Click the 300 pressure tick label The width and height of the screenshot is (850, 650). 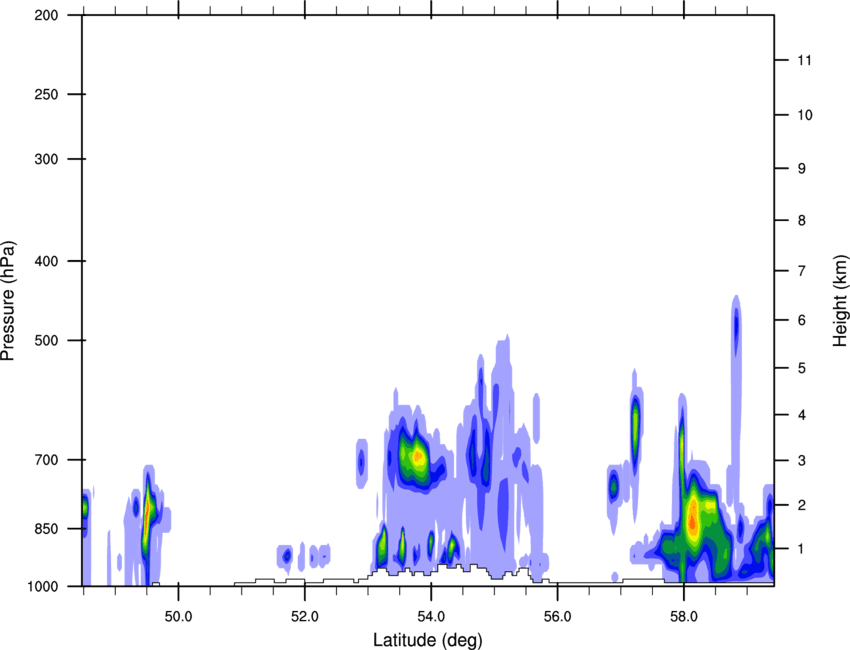tap(47, 159)
